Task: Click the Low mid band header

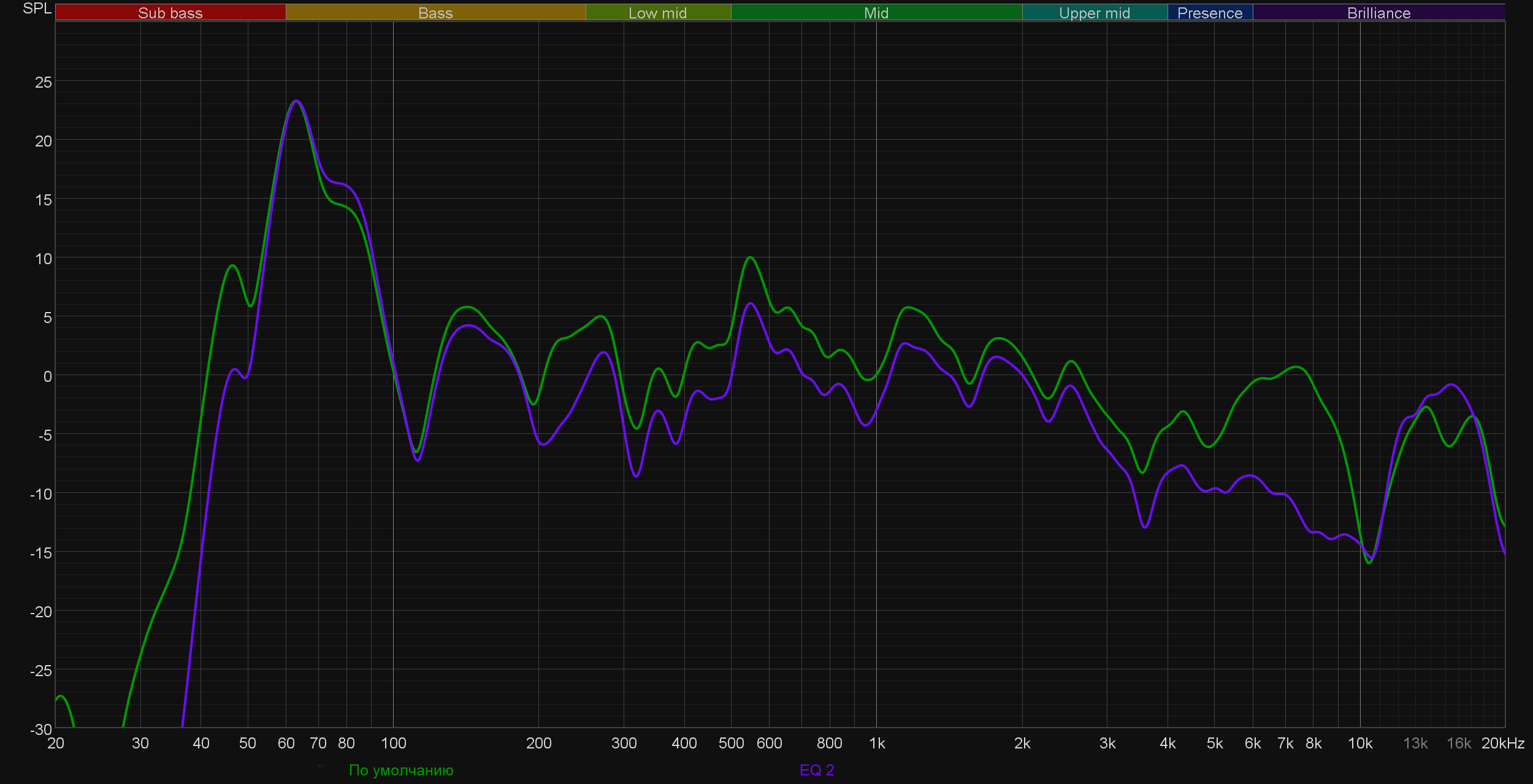Action: coord(657,13)
